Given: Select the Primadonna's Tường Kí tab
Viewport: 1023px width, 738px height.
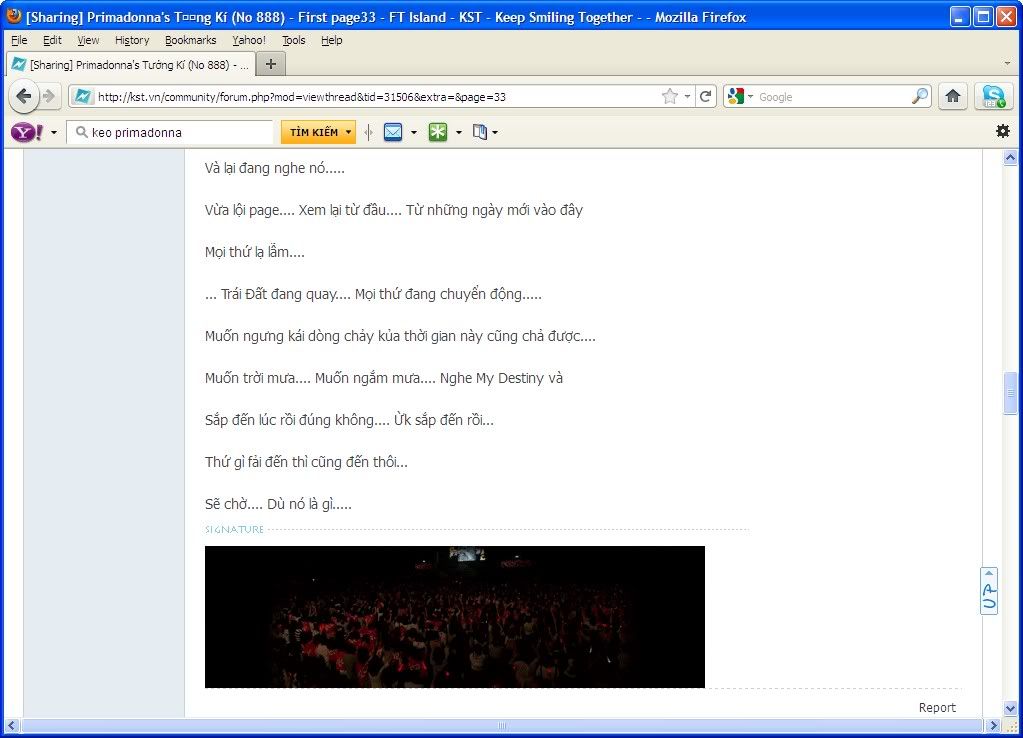Looking at the screenshot, I should (x=130, y=65).
